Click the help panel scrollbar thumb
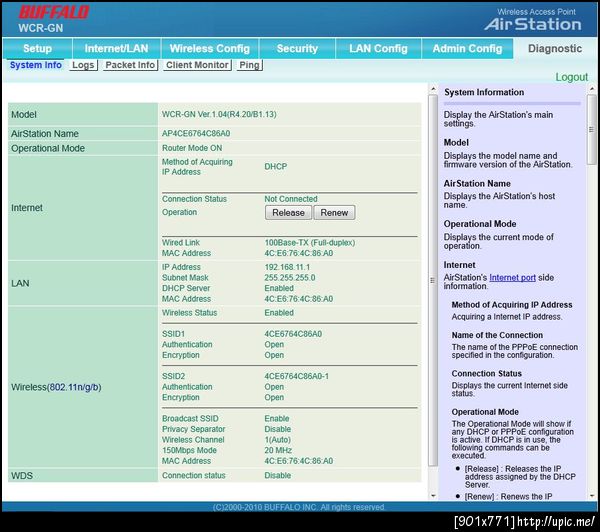600x532 pixels. point(592,129)
